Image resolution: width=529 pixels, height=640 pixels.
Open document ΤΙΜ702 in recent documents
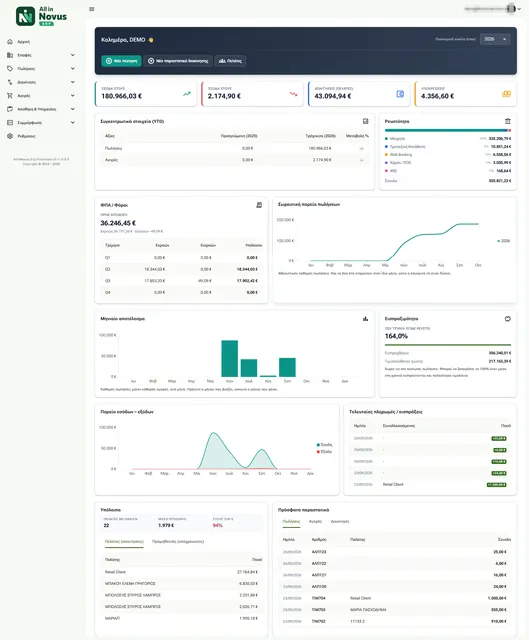(x=318, y=621)
